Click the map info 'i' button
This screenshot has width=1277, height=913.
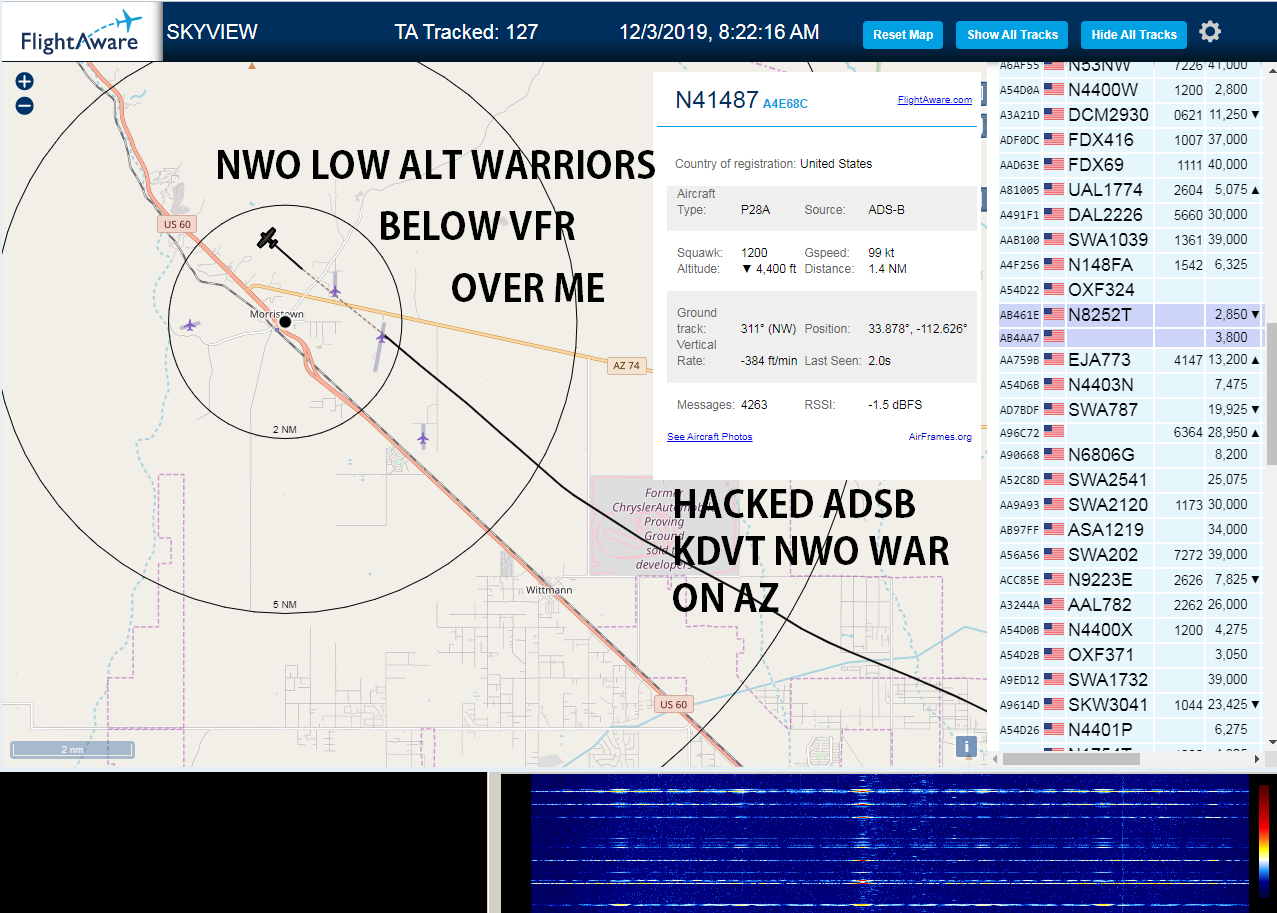point(966,745)
